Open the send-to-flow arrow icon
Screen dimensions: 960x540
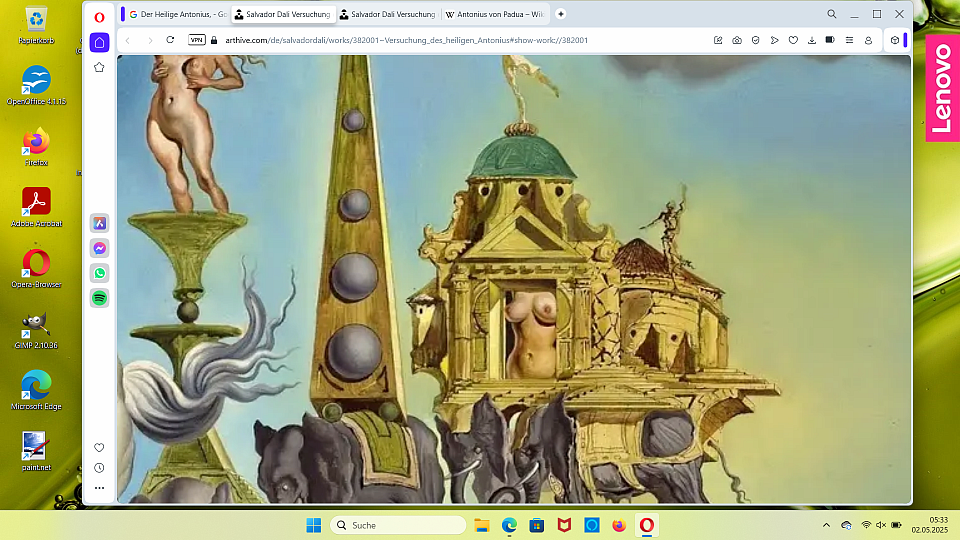(774, 40)
